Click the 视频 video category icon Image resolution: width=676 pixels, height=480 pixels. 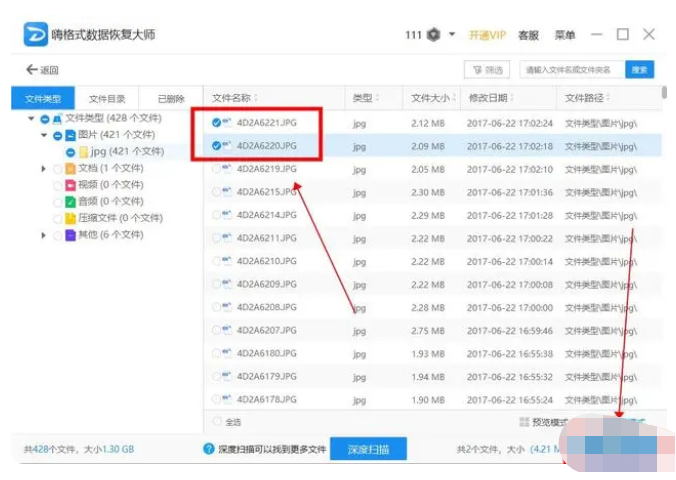(70, 185)
